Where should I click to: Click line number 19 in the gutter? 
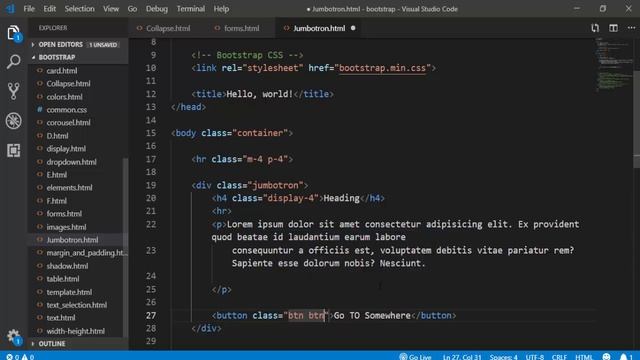[x=151, y=185]
